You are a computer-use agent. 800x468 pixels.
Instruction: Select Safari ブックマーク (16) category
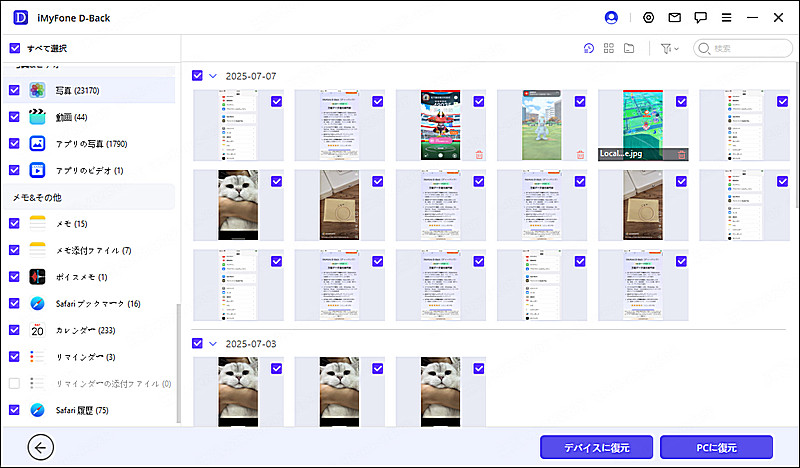point(84,303)
